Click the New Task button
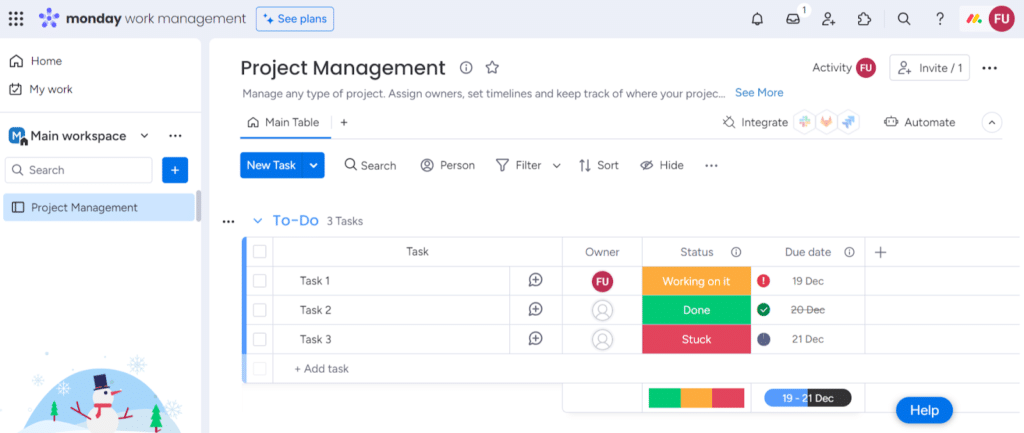The image size is (1024, 433). [x=272, y=165]
